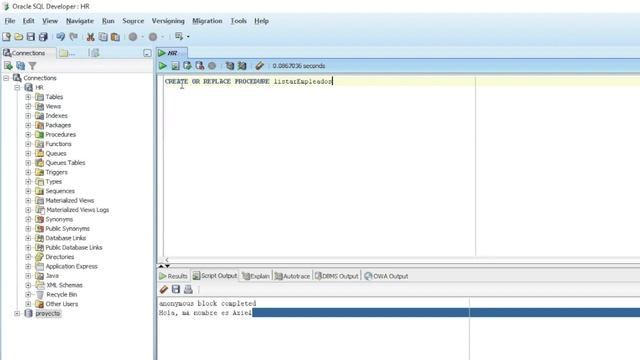Click Explain Plan icon in worksheet toolbar

click(x=230, y=66)
